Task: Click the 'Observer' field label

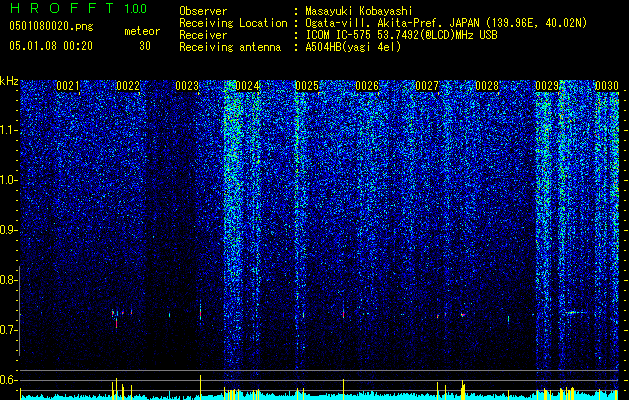Action: pyautogui.click(x=203, y=11)
